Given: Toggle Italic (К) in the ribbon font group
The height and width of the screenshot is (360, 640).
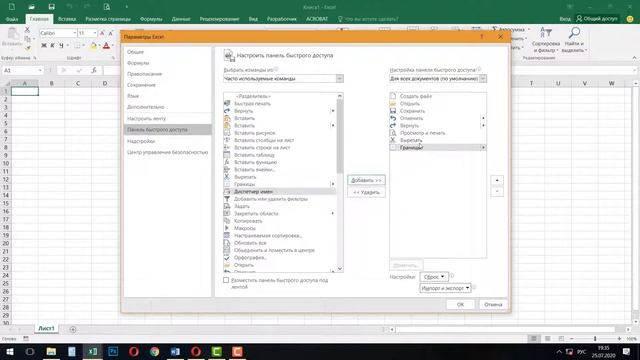Looking at the screenshot, I should coord(53,45).
